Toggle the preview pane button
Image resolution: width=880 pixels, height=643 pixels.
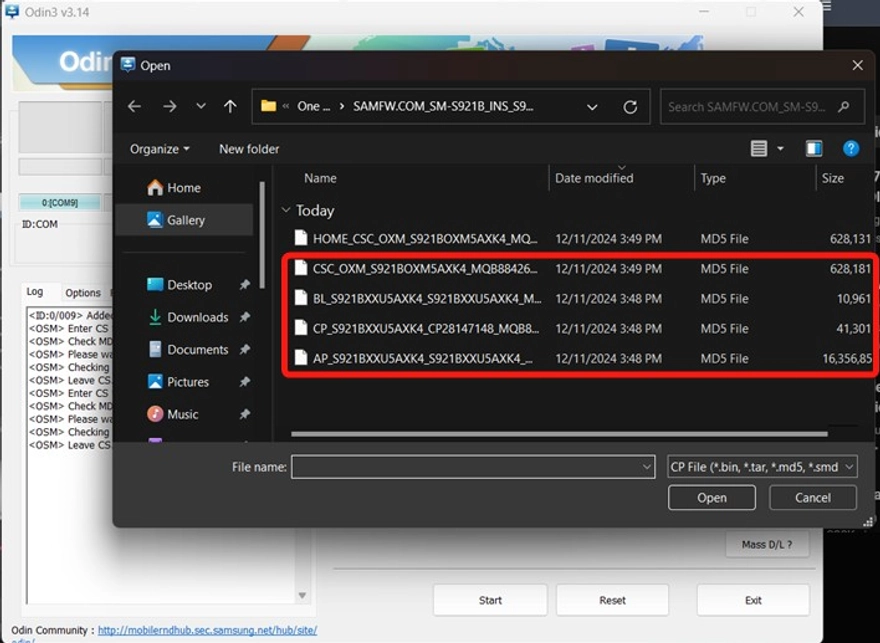[x=812, y=148]
